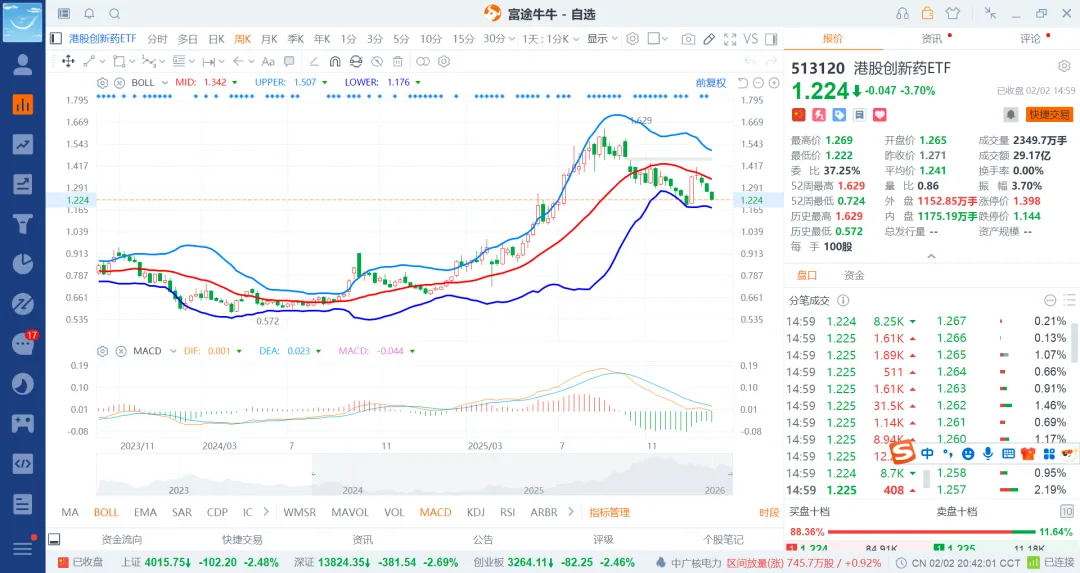Open 指标管理 indicator management link
Screen dimensions: 1080x573
609,512
